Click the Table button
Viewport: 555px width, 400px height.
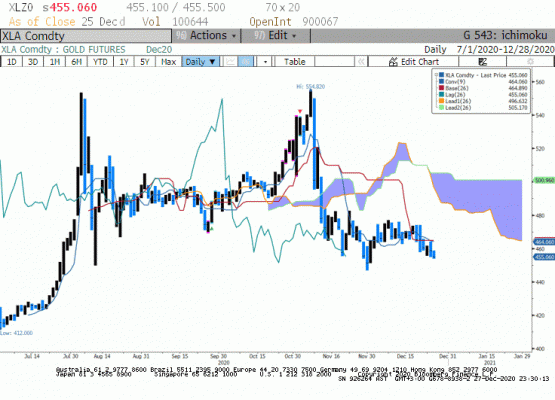[x=294, y=62]
